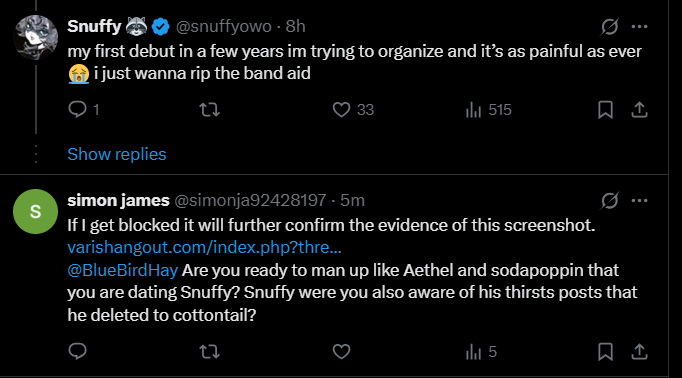
Task: Open the @BlueBirdHay mention
Action: 123,270
